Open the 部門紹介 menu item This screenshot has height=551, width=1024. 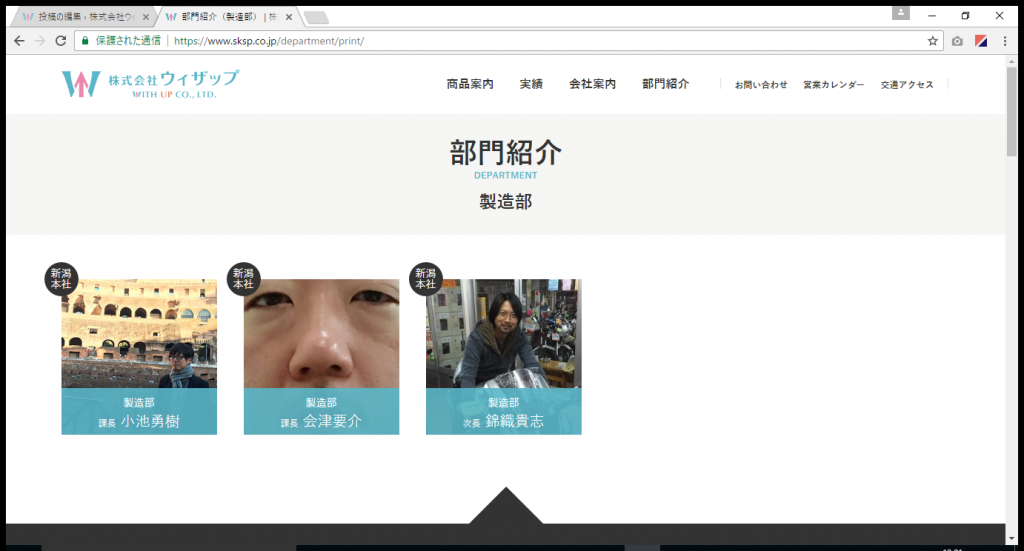pyautogui.click(x=665, y=84)
